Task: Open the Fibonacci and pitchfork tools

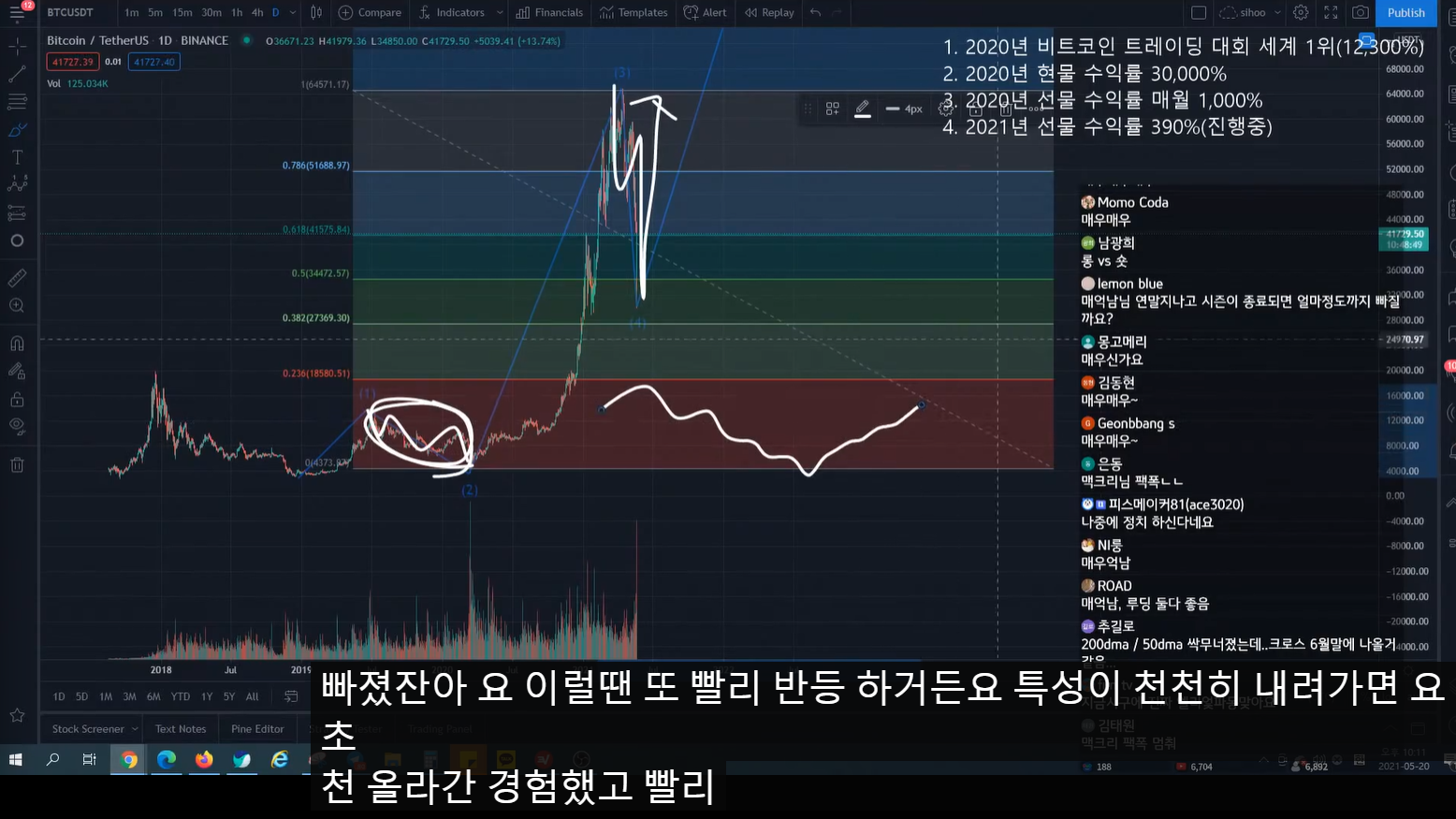Action: pyautogui.click(x=17, y=101)
